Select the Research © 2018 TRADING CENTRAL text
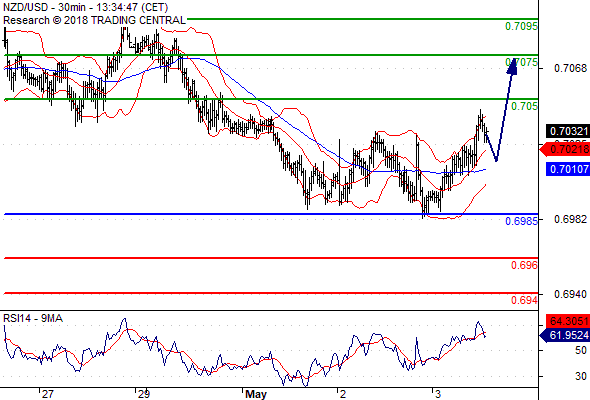This screenshot has width=590, height=400. pyautogui.click(x=94, y=20)
